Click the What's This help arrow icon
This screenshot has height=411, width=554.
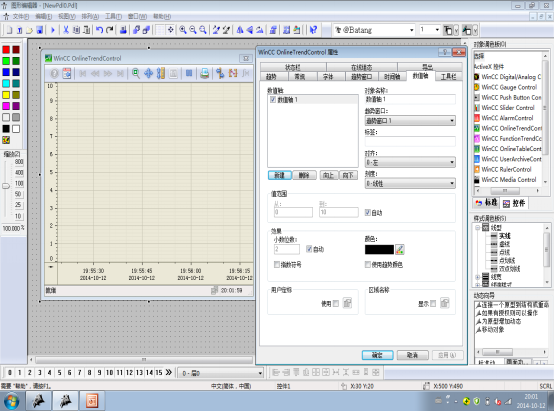point(313,30)
